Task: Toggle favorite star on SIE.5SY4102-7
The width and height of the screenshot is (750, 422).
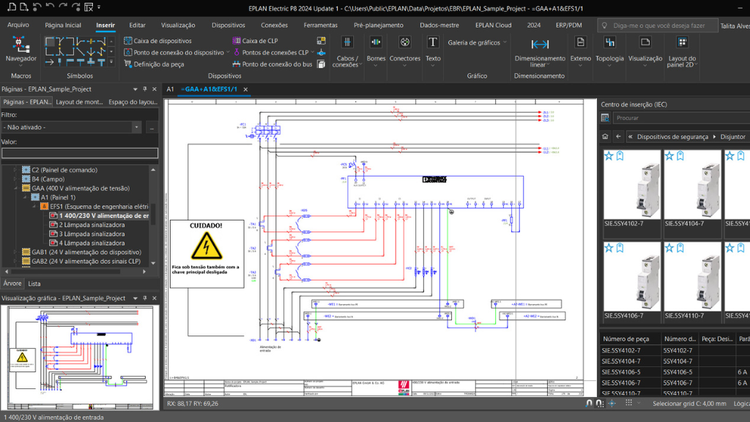Action: (x=610, y=156)
